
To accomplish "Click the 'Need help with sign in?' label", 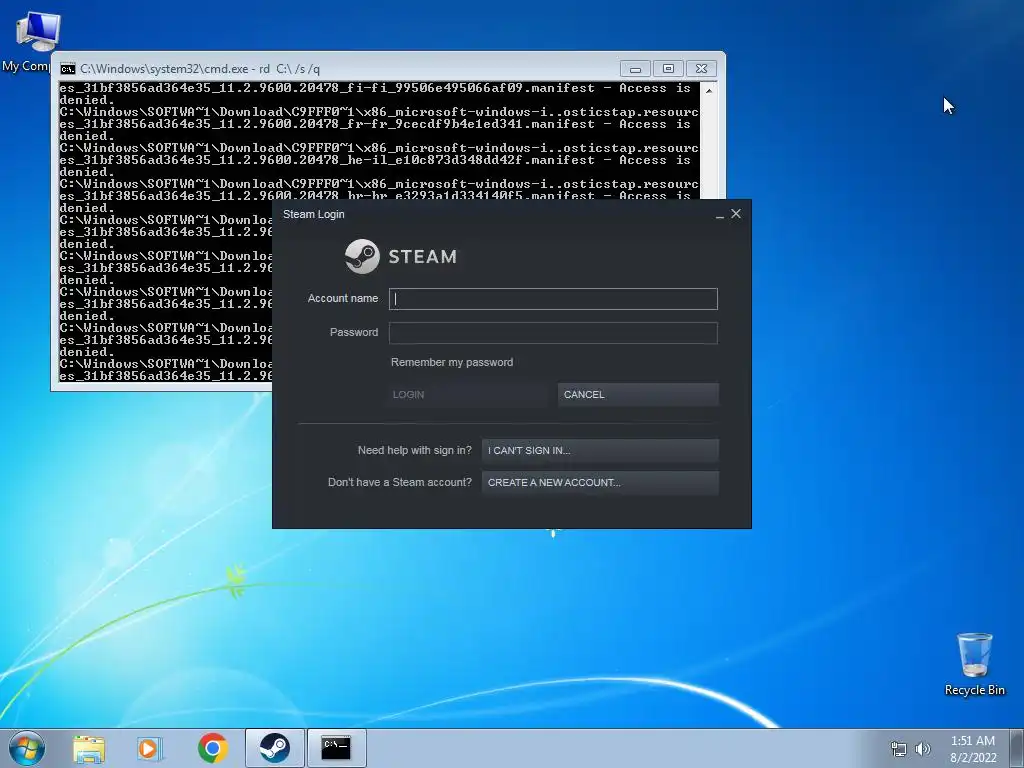I will [x=415, y=450].
